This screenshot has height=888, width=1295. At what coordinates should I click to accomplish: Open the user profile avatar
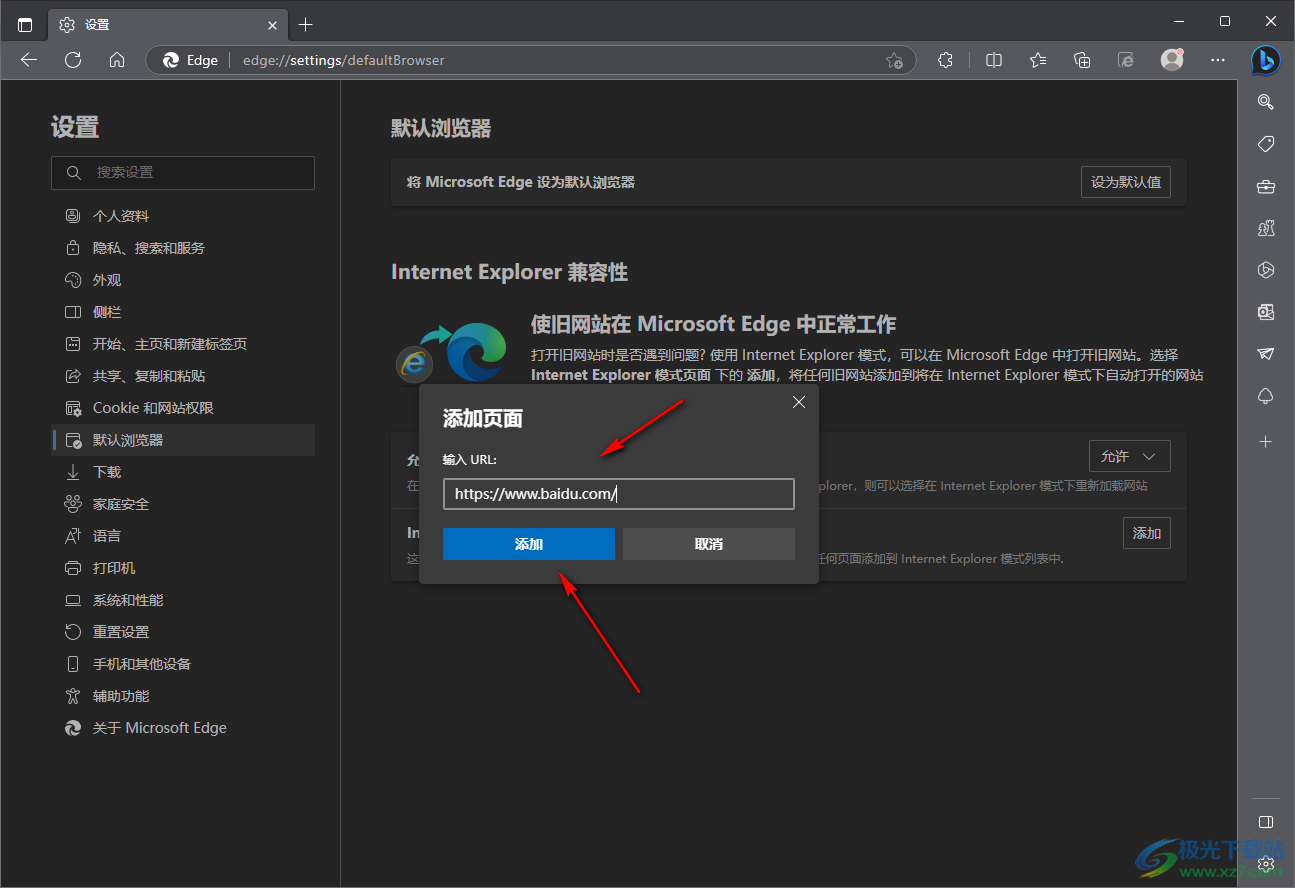1172,60
